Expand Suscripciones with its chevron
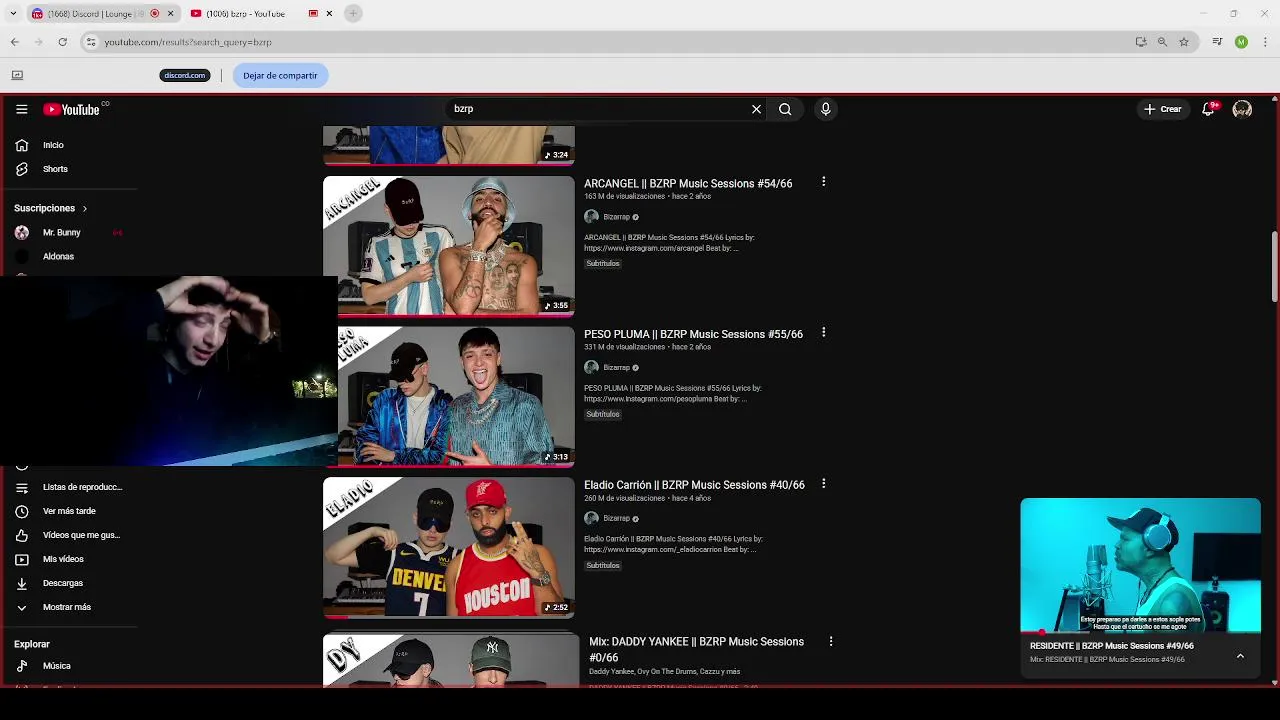1280x720 pixels. tap(84, 208)
